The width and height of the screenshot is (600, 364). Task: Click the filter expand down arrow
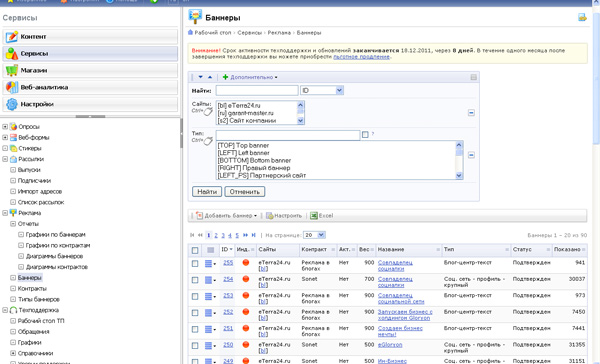(x=201, y=77)
